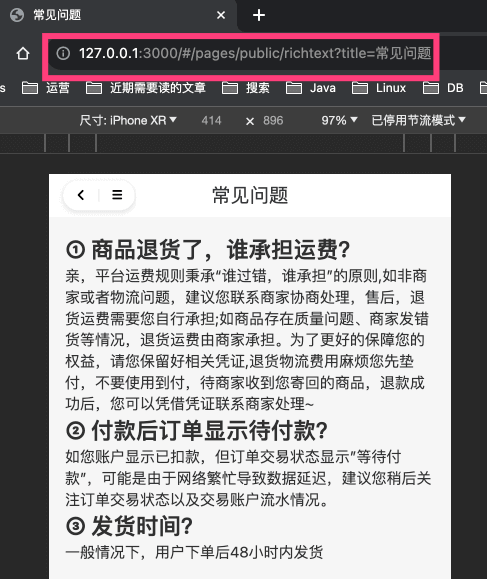The image size is (487, 579).
Task: Tap the back arrow in page header
Action: coord(81,195)
